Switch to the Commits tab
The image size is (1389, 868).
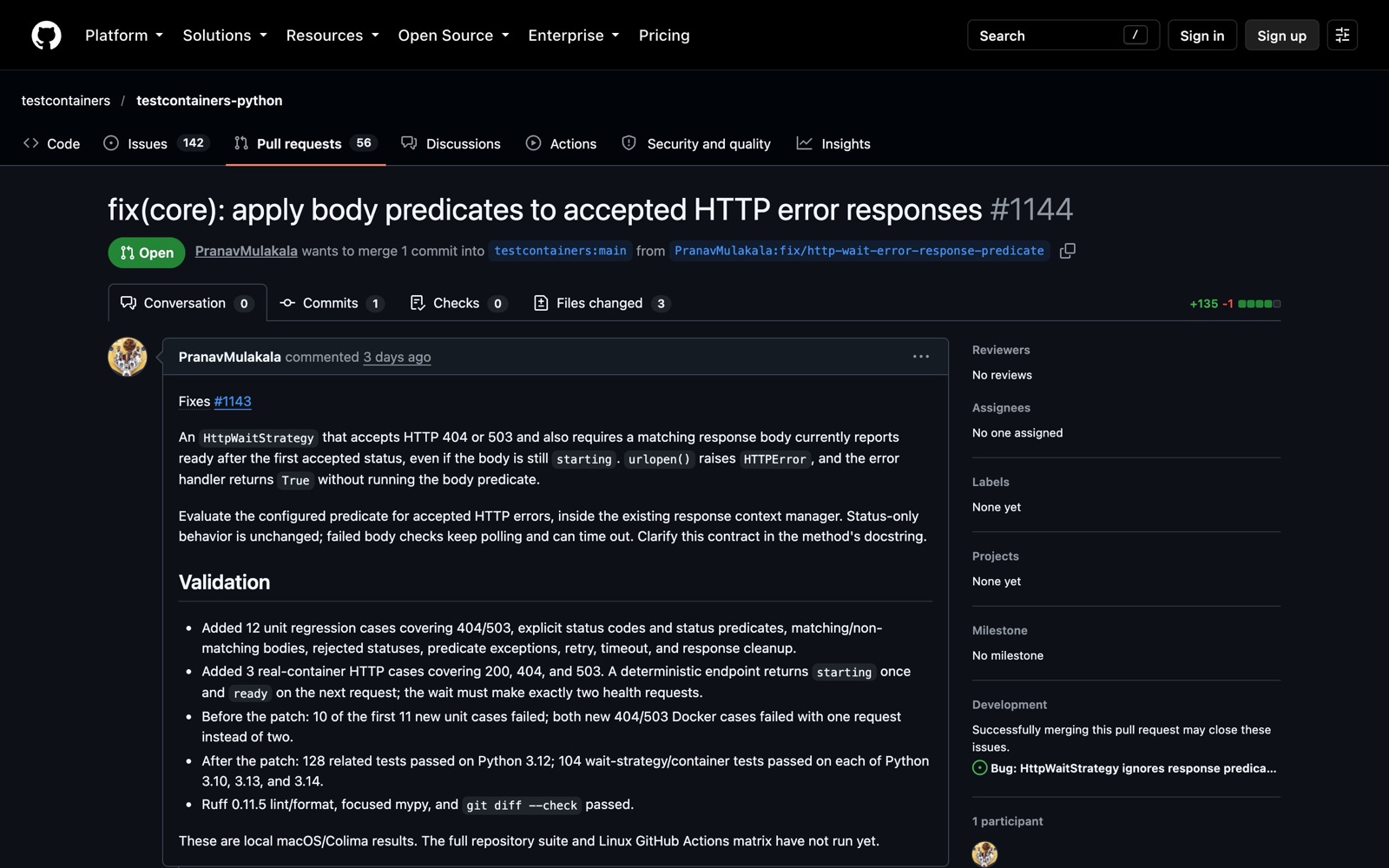[332, 303]
